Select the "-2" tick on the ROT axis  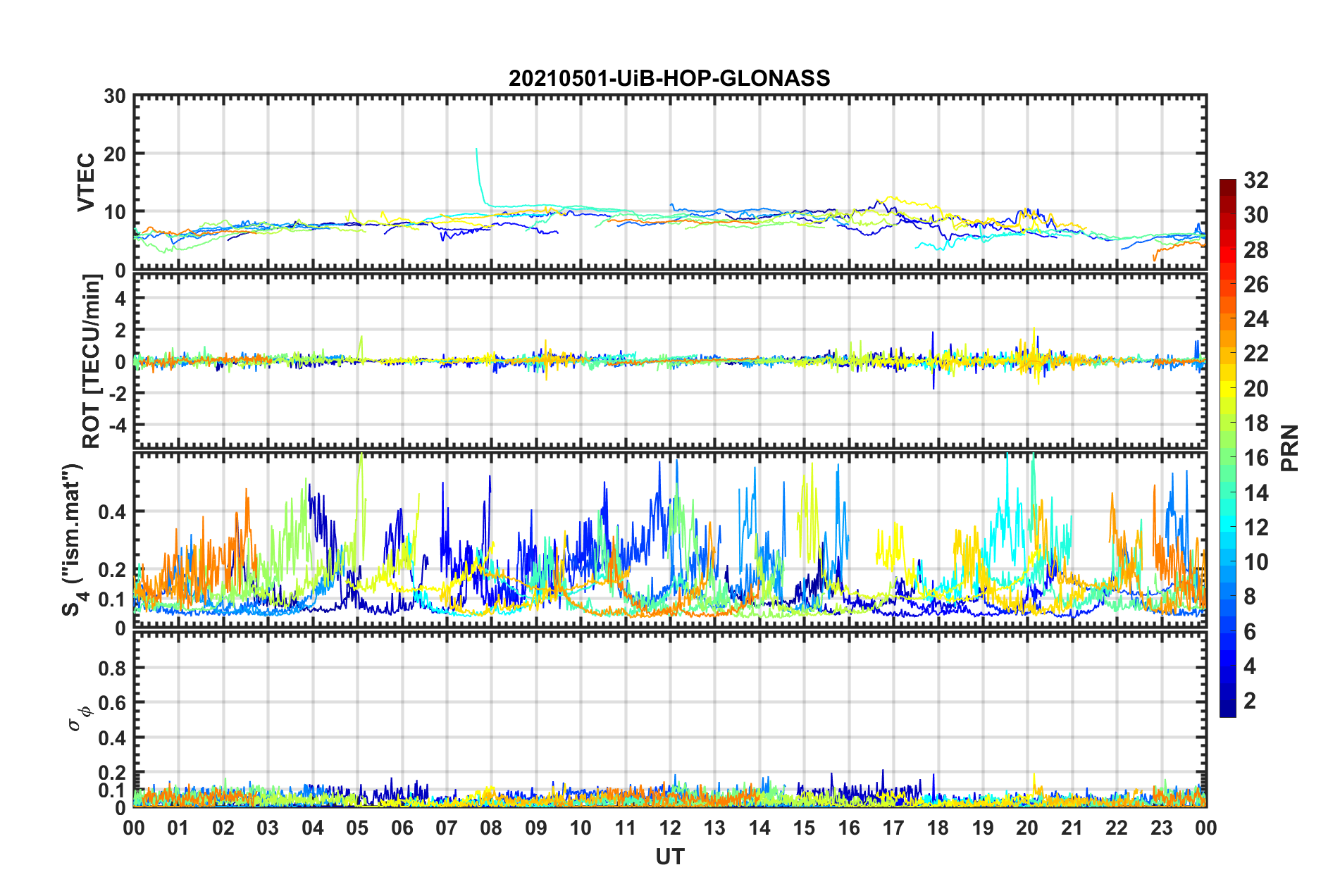click(118, 394)
